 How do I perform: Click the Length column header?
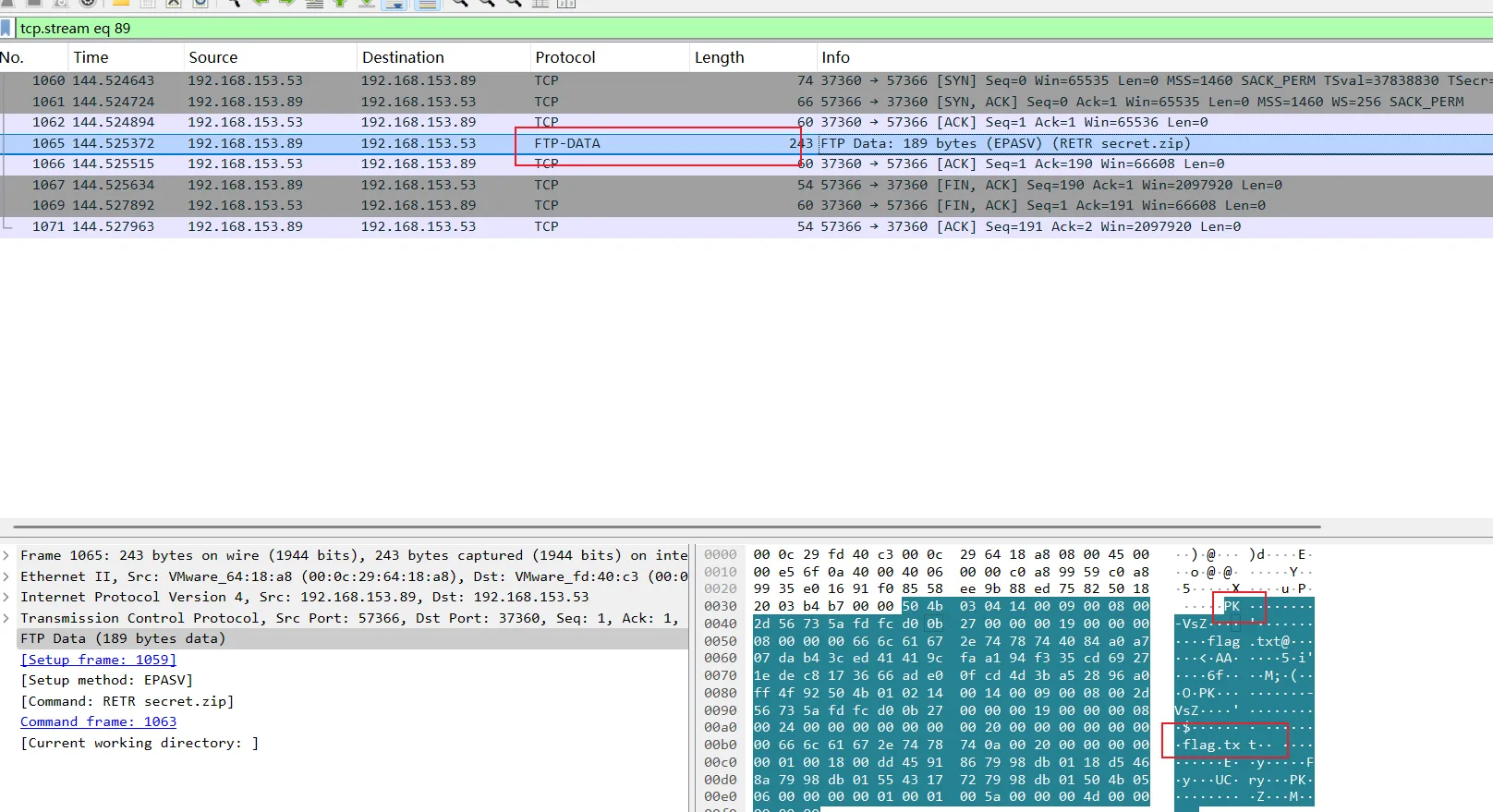point(719,57)
